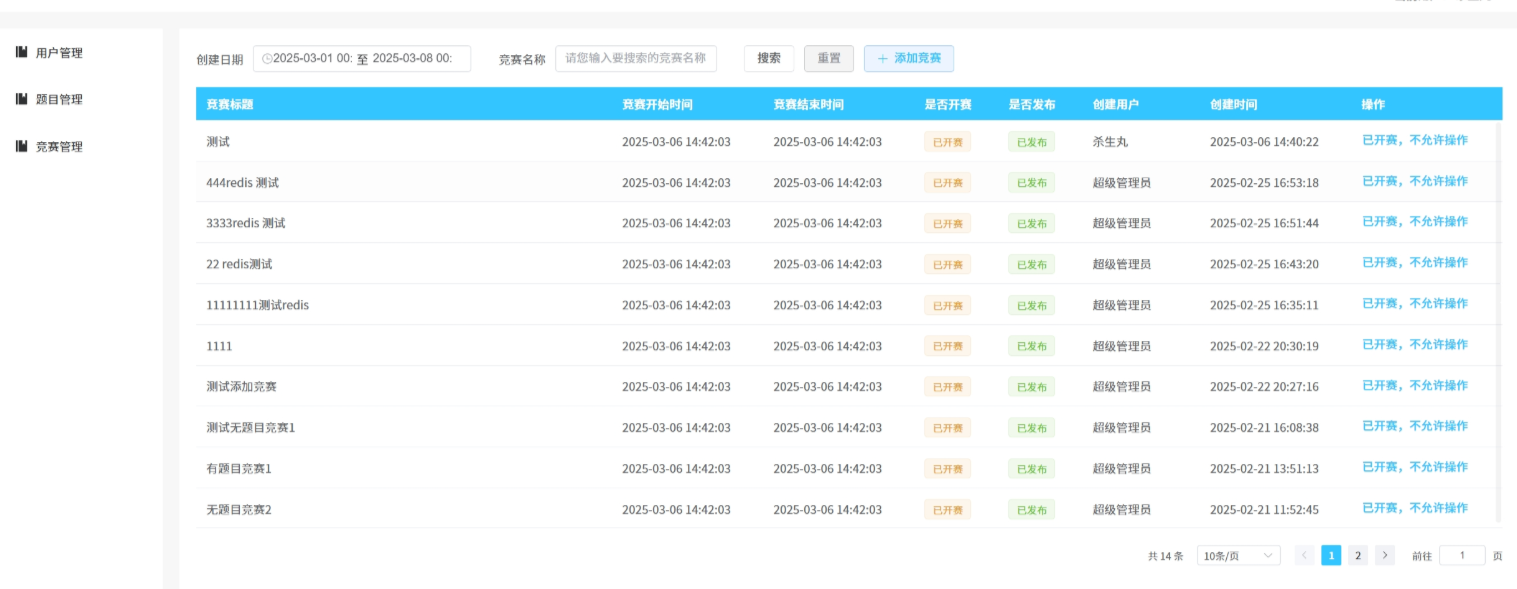
Task: Focus the 竞赛名称 search input
Action: point(636,59)
